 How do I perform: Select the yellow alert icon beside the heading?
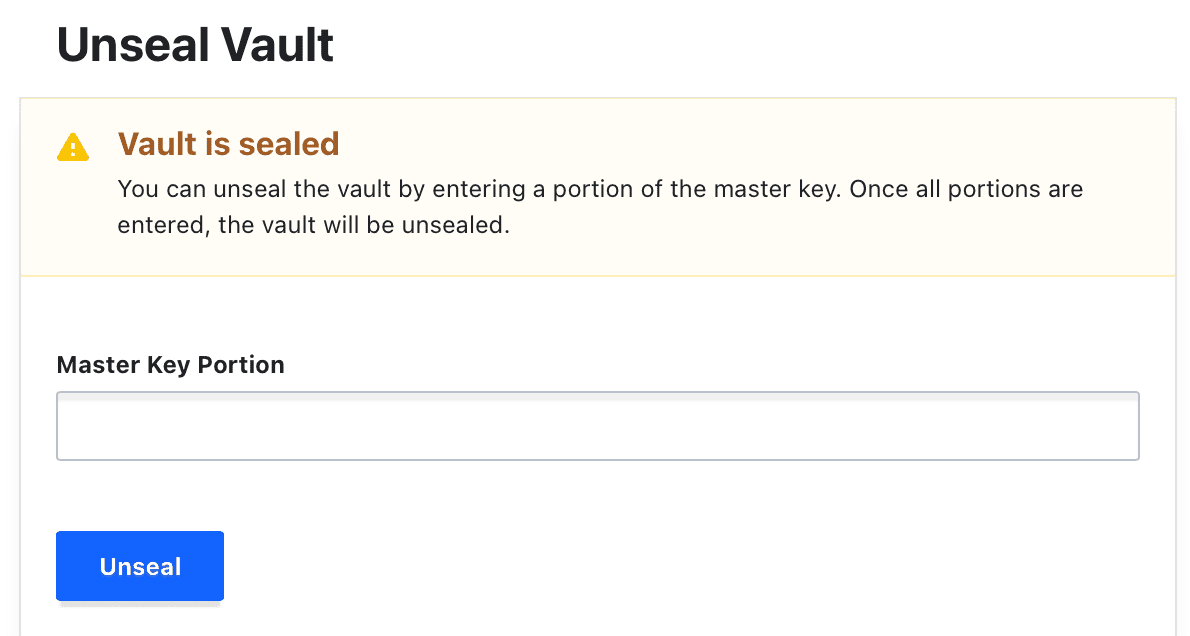point(72,146)
